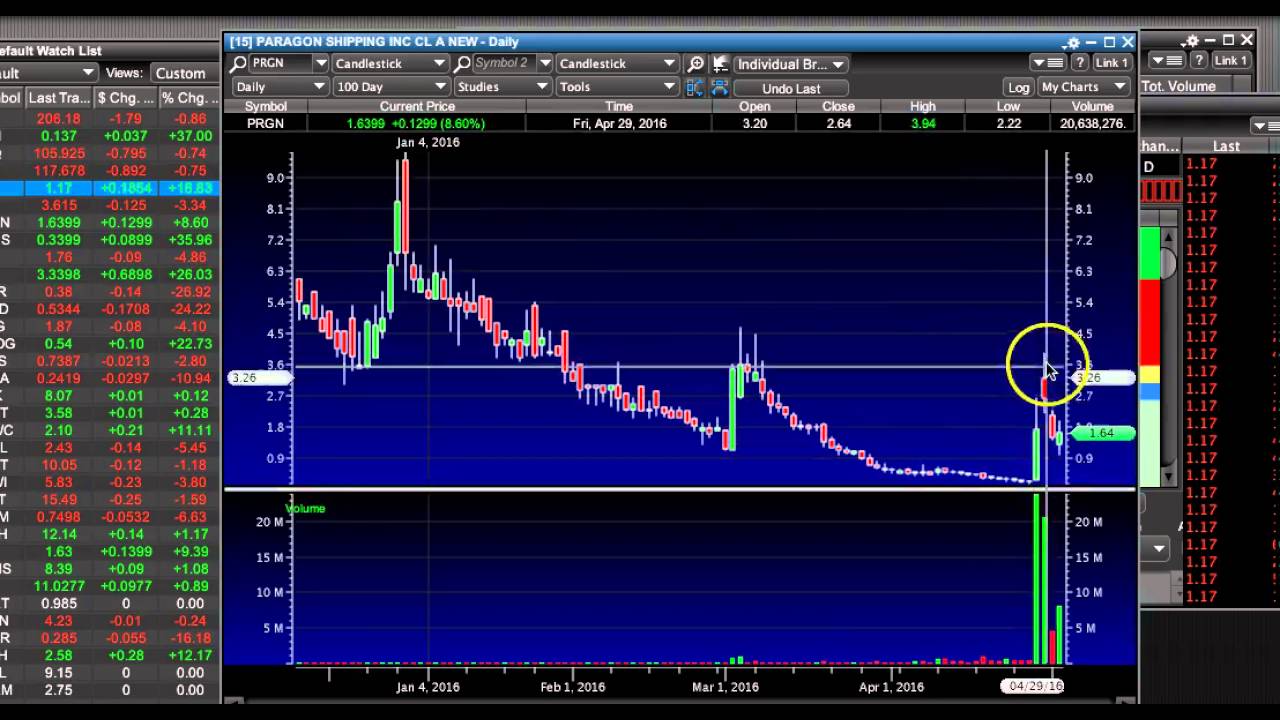Open the second Candlestick chart type dropdown
1280x720 pixels.
click(x=617, y=63)
